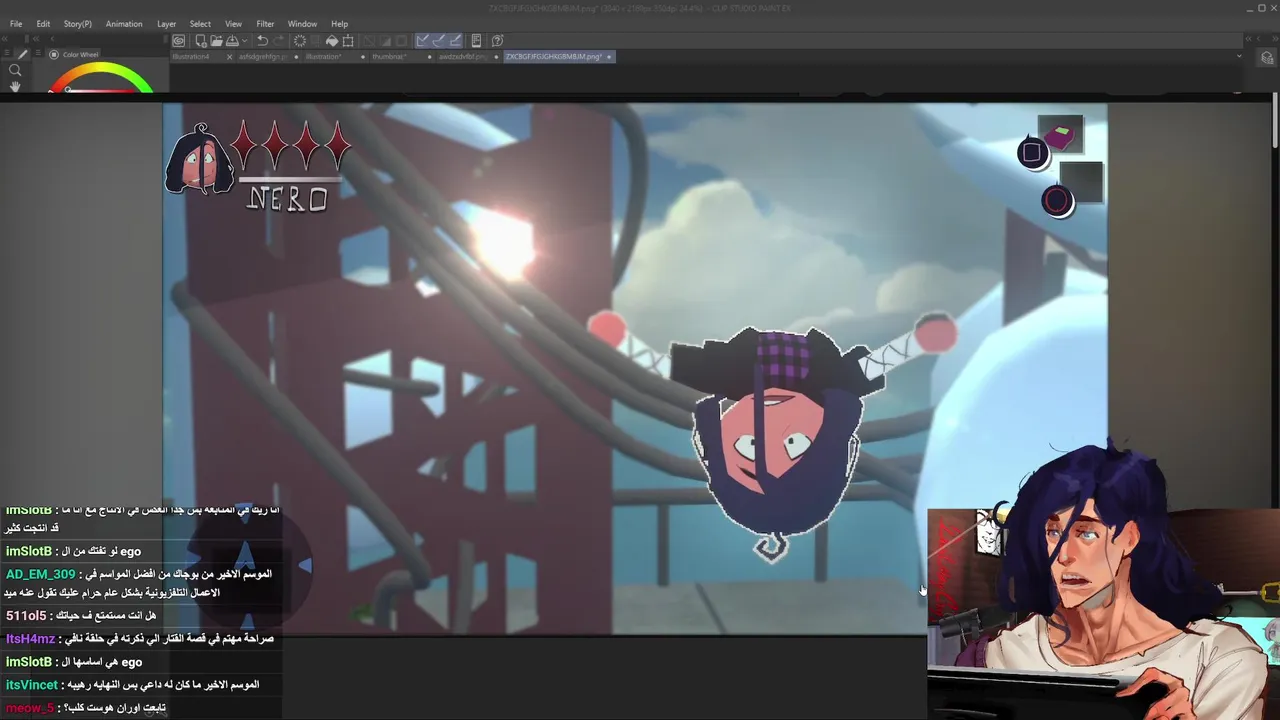Click the red circle button prompt on canvas

click(x=1057, y=201)
